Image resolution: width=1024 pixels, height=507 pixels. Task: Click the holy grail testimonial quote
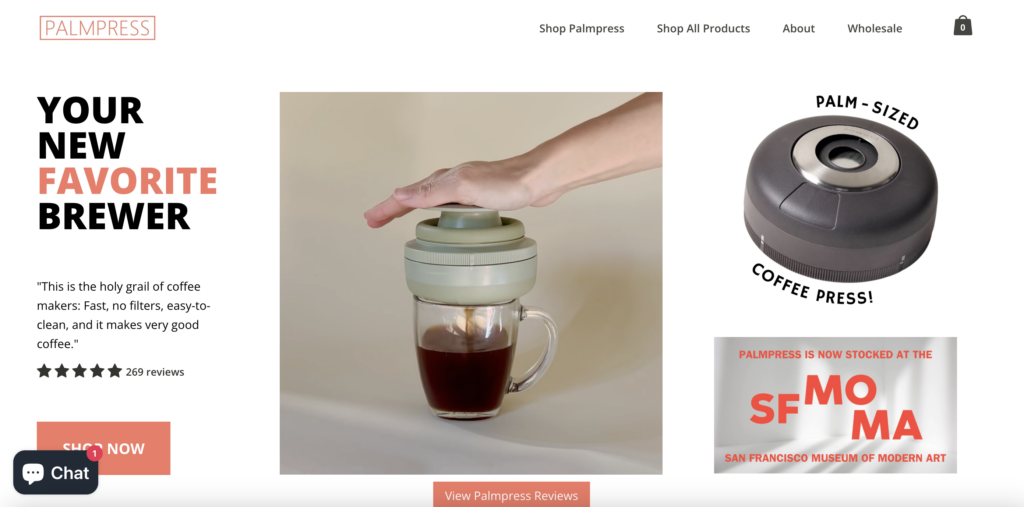tap(124, 315)
